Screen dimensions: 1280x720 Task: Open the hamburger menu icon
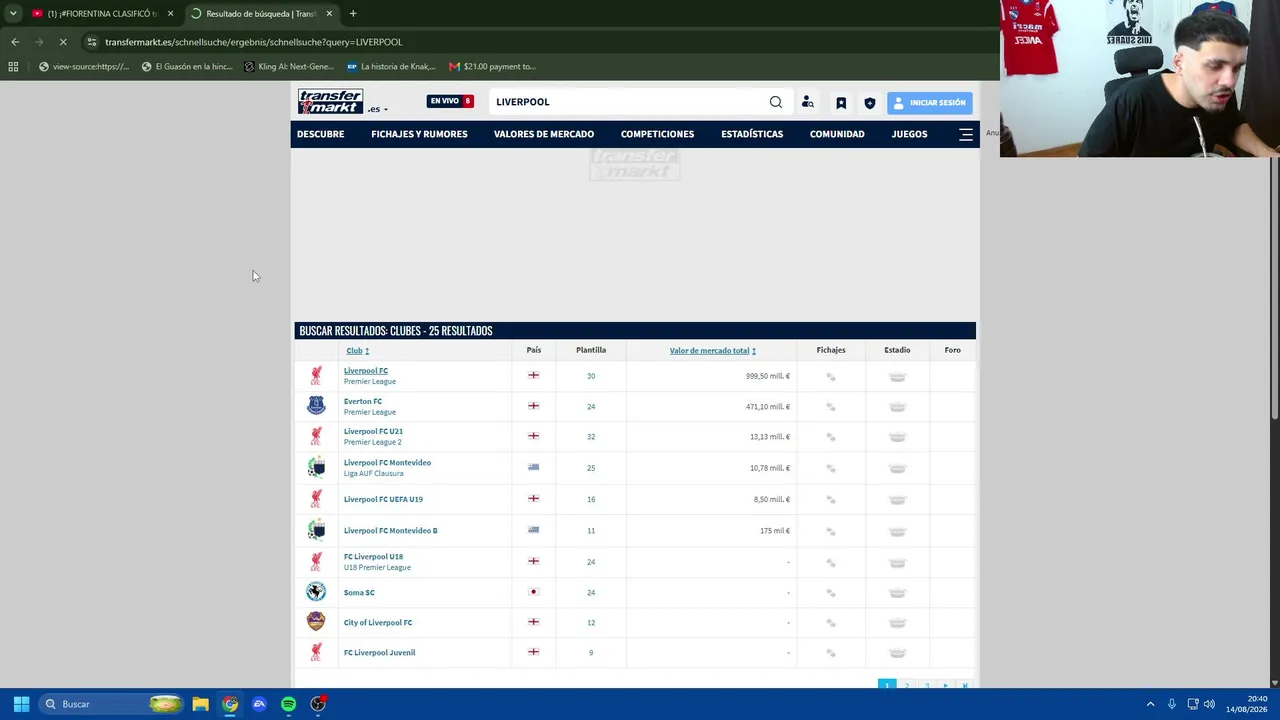(x=966, y=134)
